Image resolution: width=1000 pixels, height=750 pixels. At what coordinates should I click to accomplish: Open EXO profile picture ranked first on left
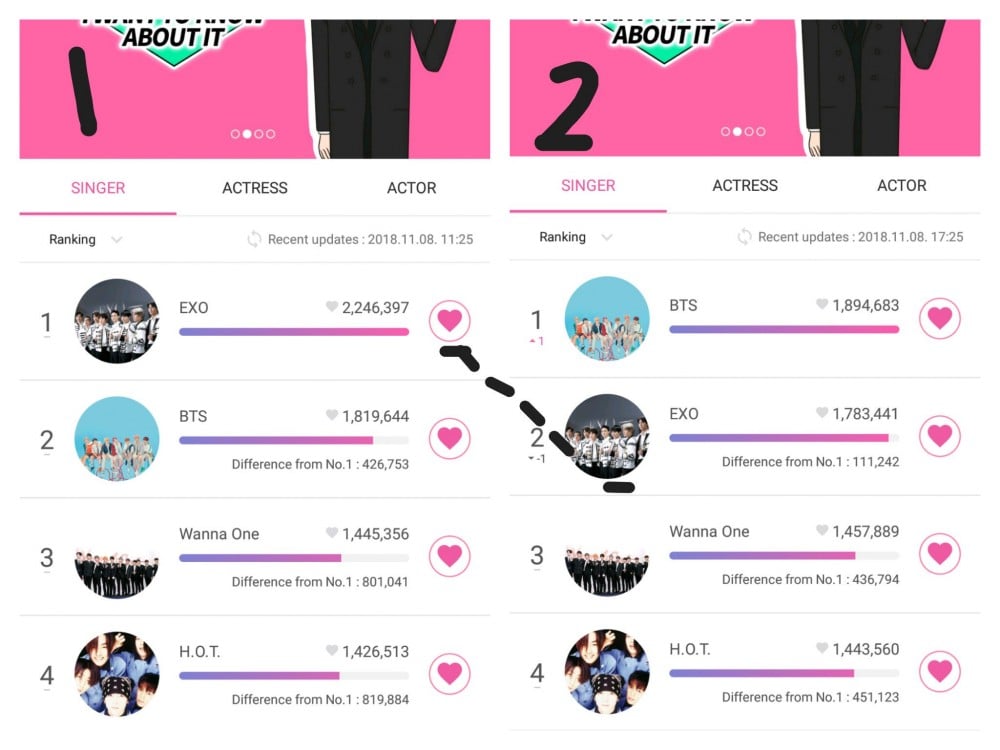pyautogui.click(x=117, y=321)
